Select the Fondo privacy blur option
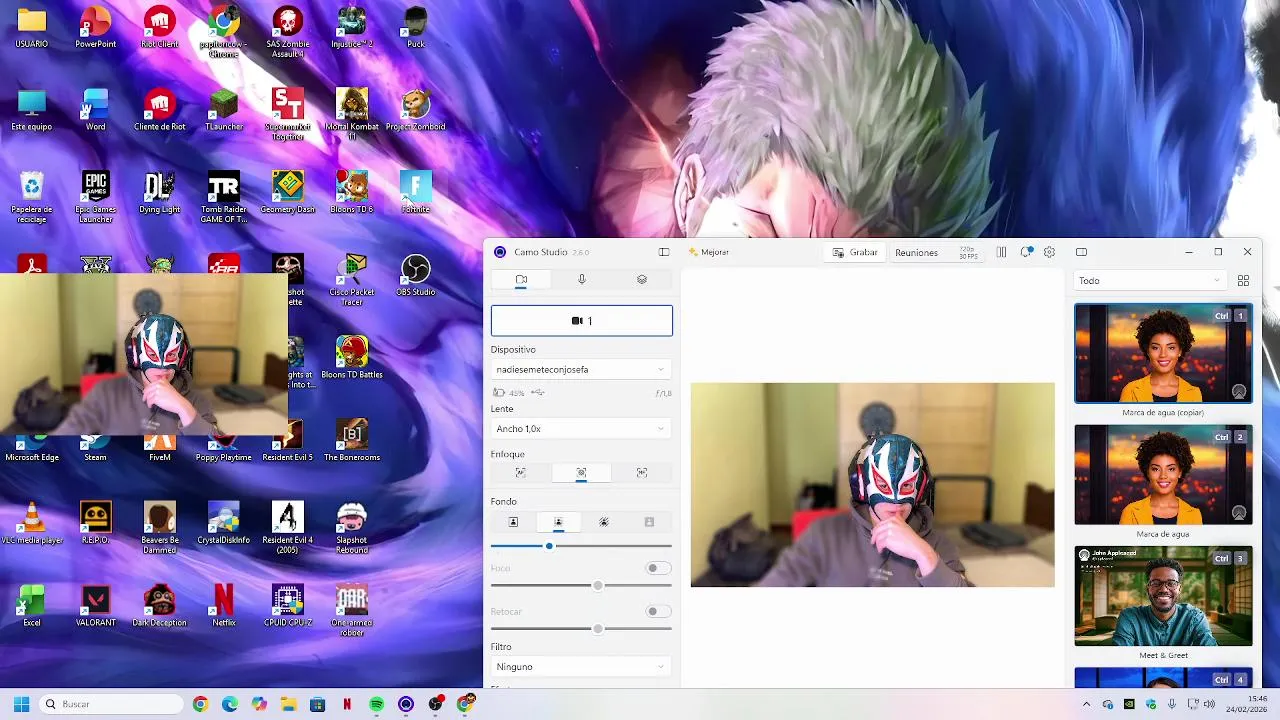This screenshot has height=720, width=1280. [x=604, y=522]
